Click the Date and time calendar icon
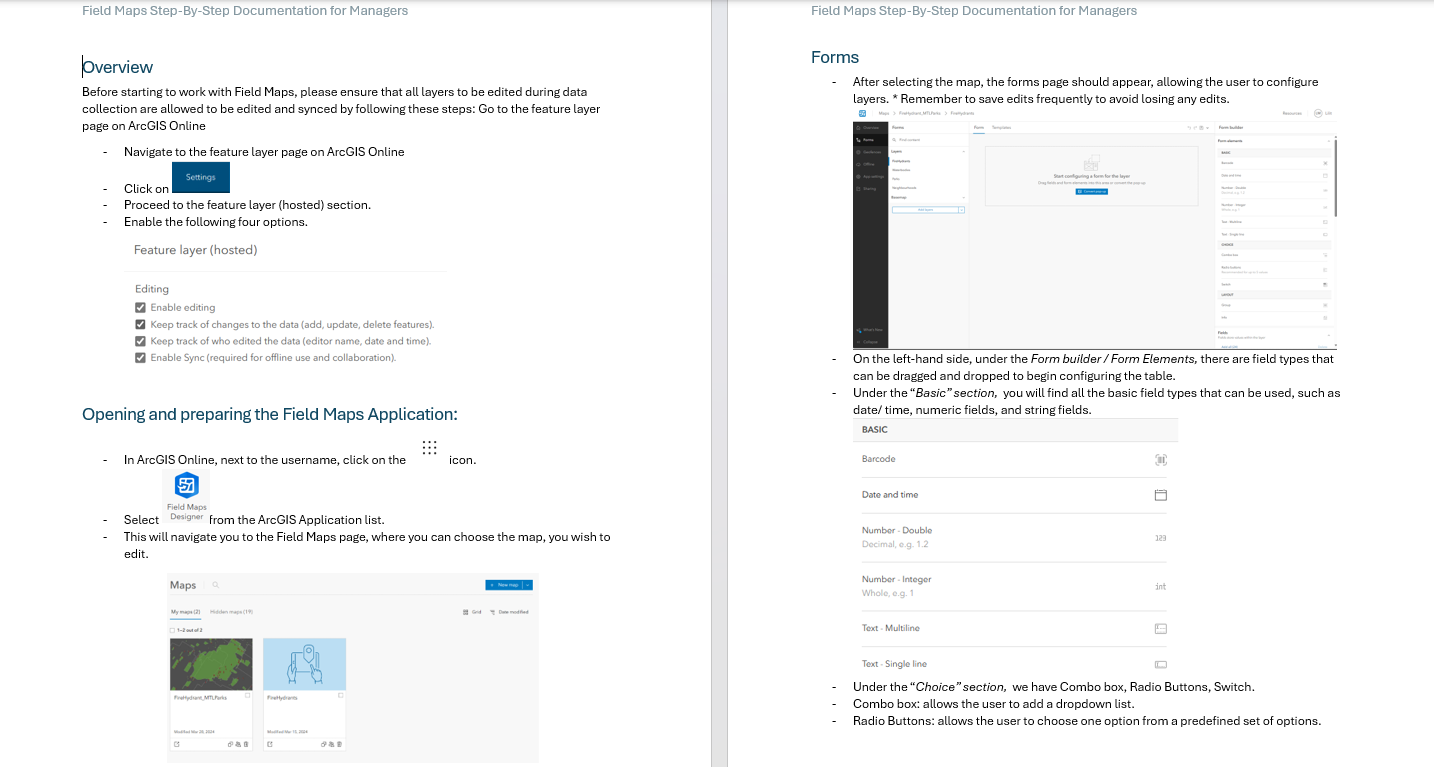This screenshot has width=1434, height=767. pos(1161,495)
